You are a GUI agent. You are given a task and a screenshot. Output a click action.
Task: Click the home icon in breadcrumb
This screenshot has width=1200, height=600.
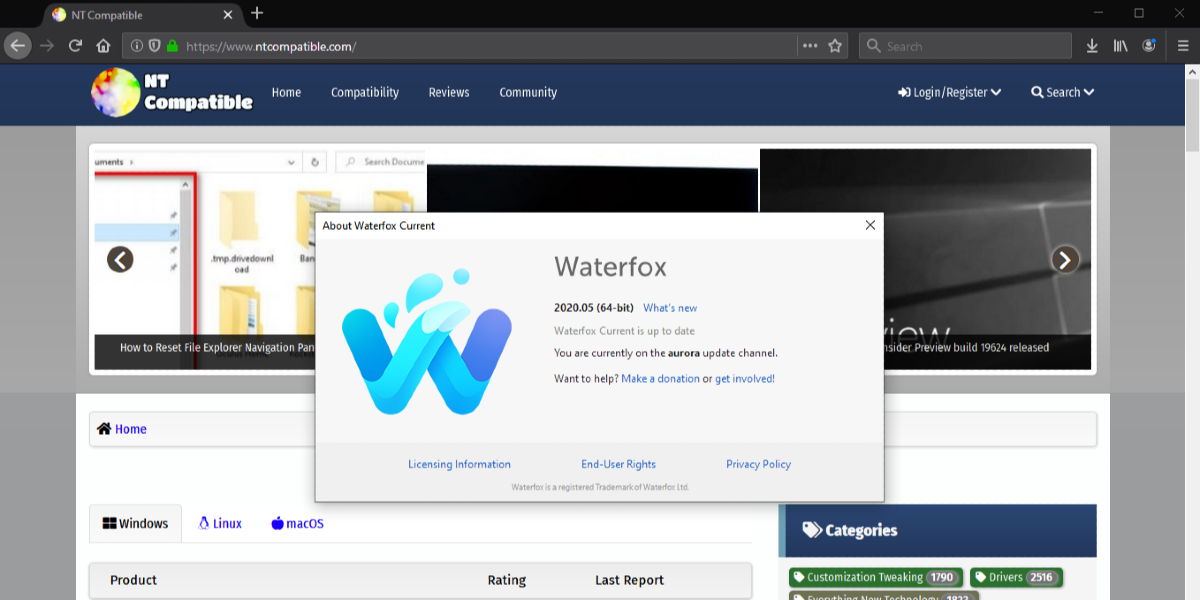tap(104, 429)
